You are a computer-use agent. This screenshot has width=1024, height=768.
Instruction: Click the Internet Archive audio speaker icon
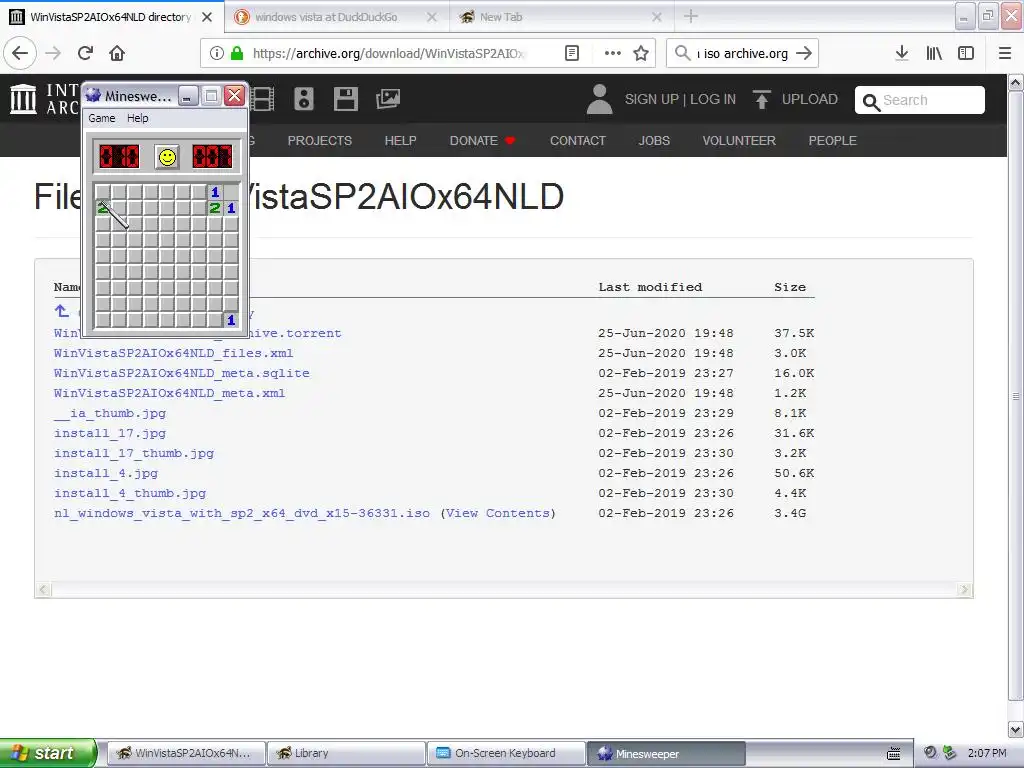pyautogui.click(x=304, y=99)
